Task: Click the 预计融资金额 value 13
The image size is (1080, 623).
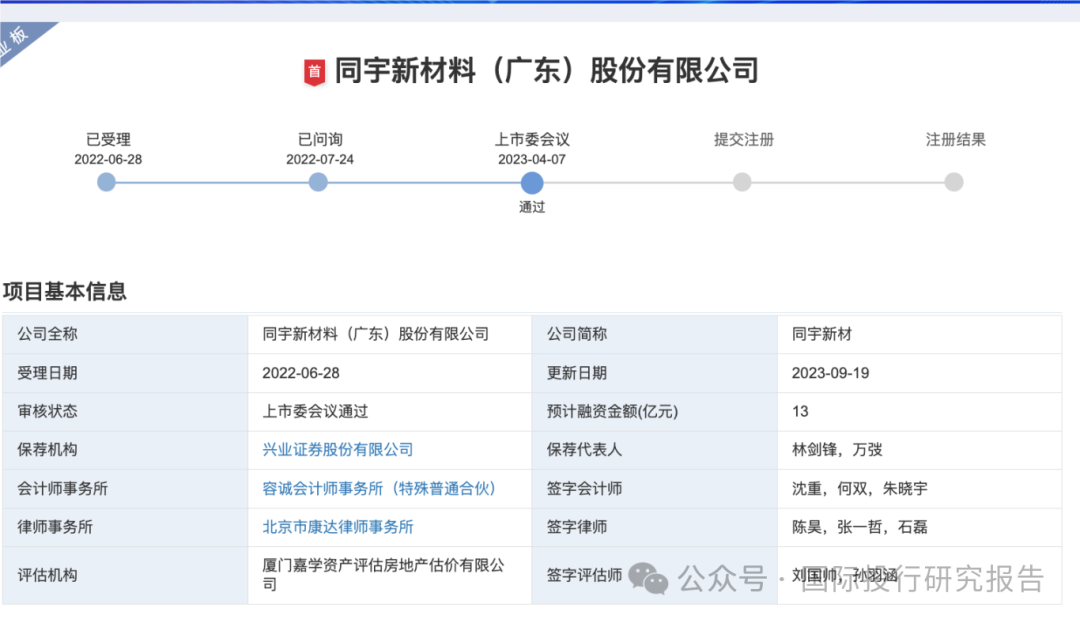Action: coord(800,412)
